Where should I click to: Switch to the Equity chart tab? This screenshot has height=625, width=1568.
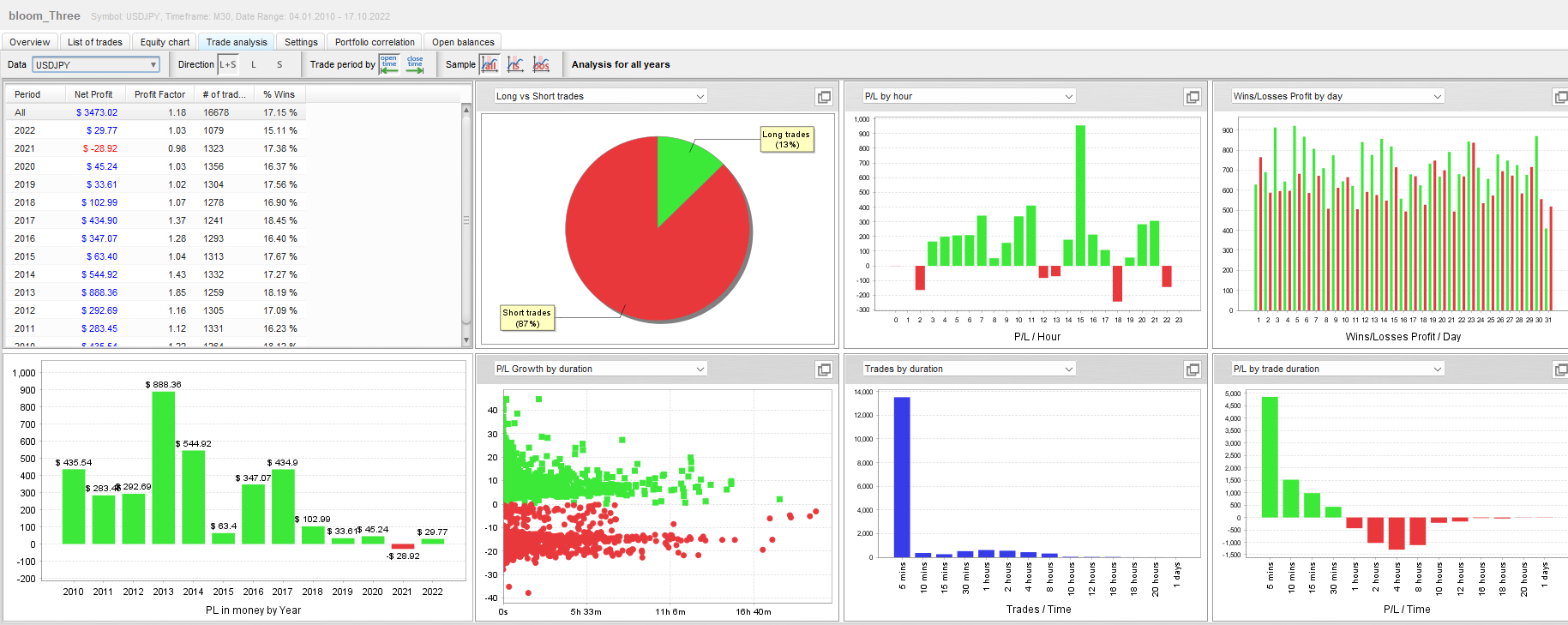tap(165, 42)
